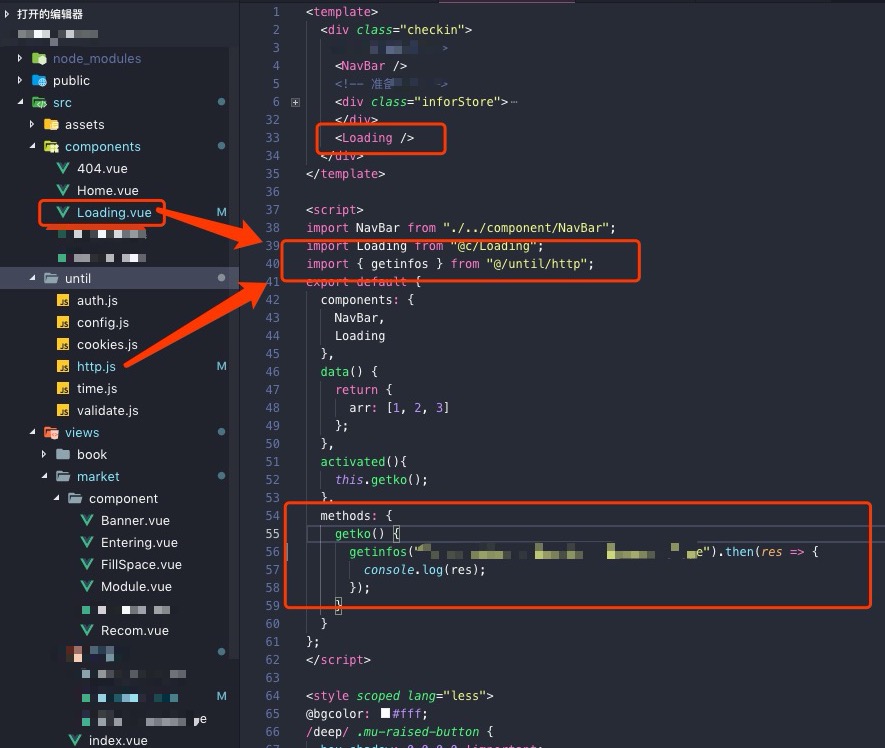Expand the public folder arrow
This screenshot has width=885, height=748.
click(20, 80)
